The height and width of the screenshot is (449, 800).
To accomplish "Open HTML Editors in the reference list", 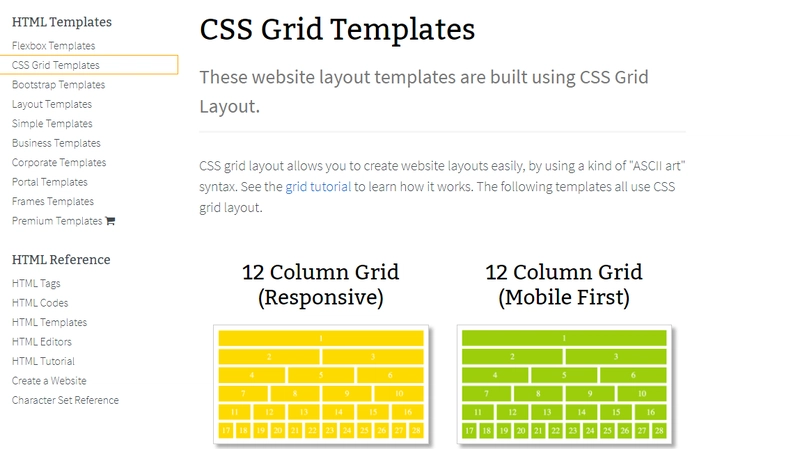I will click(42, 342).
